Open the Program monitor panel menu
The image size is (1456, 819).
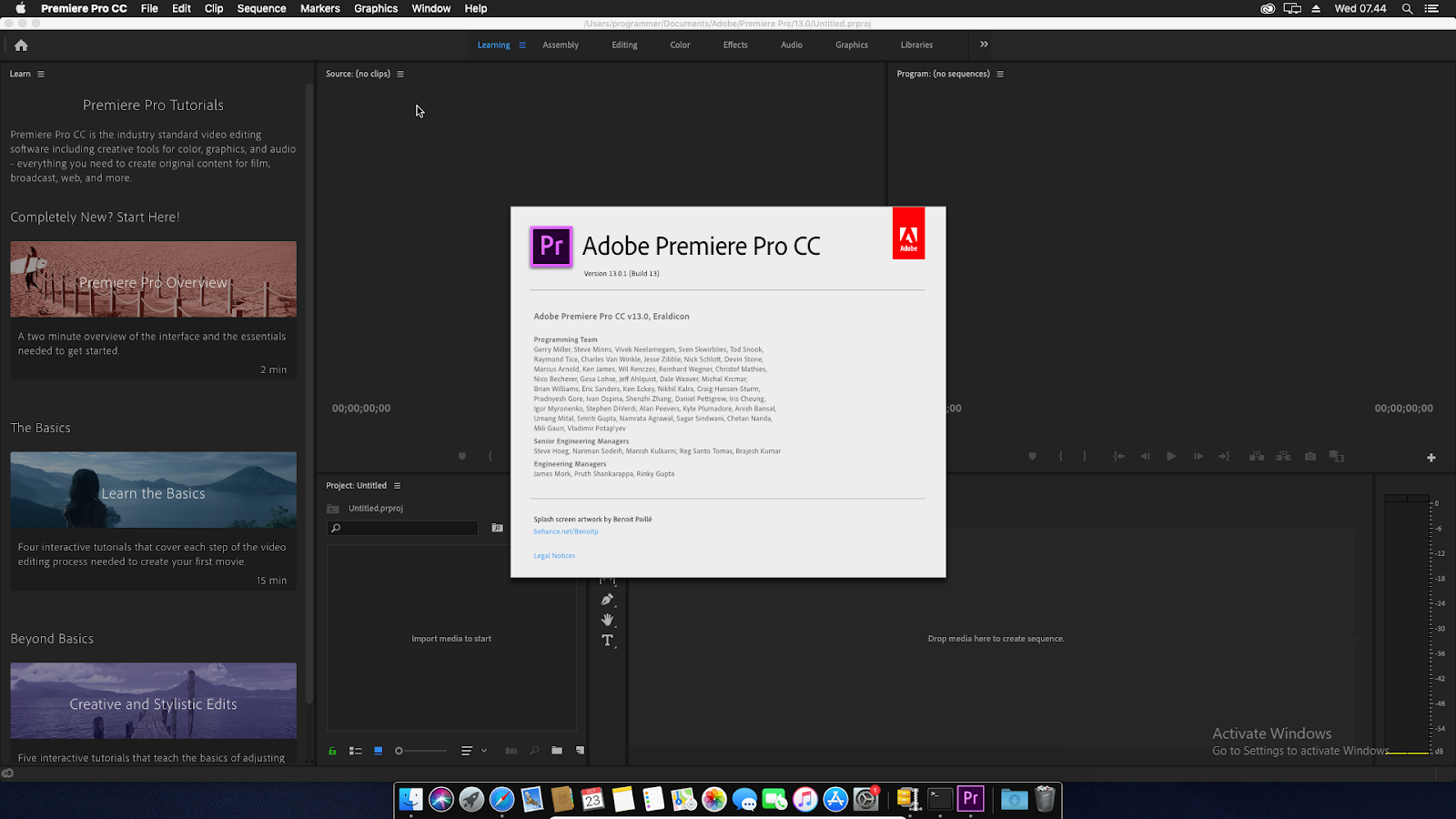click(x=1000, y=74)
